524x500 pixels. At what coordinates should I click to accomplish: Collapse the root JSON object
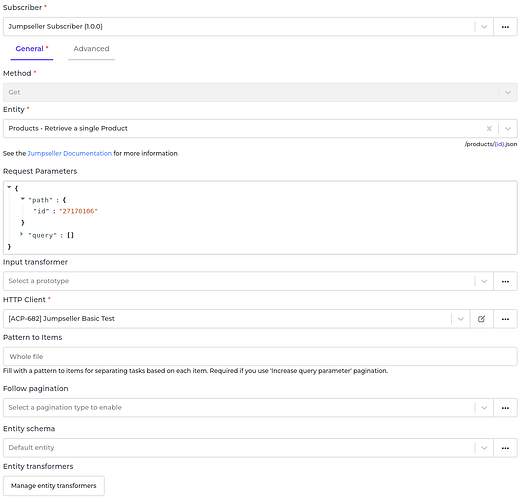coord(9,188)
